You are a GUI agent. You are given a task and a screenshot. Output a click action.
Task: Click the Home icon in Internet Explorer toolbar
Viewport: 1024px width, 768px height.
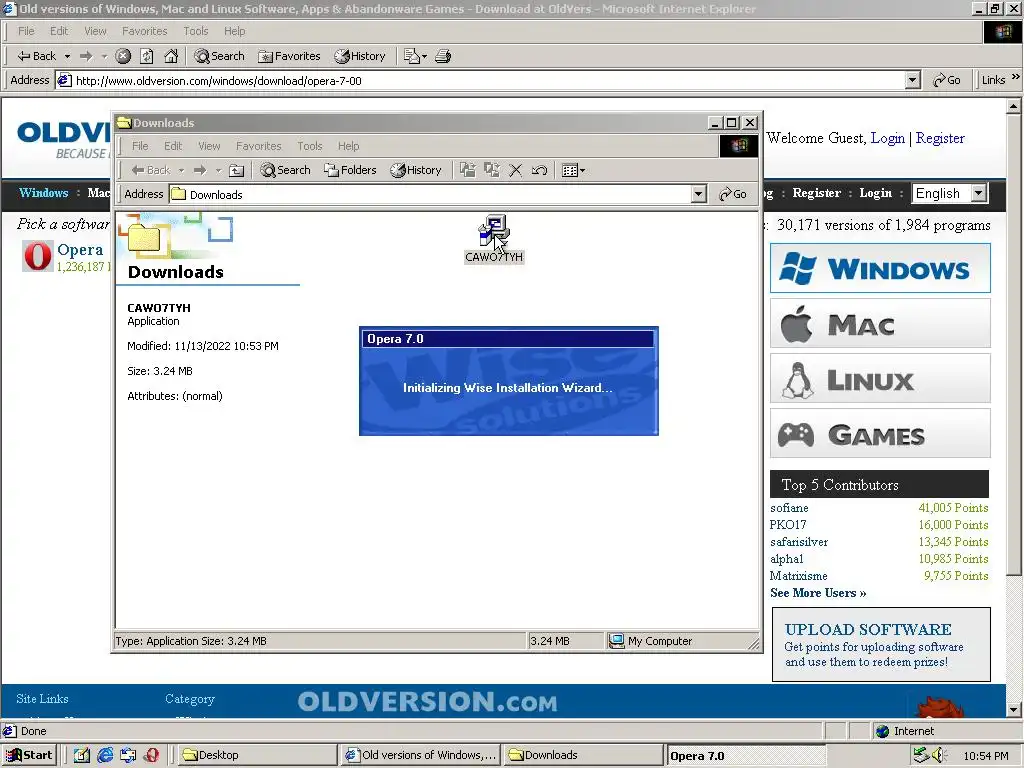171,56
